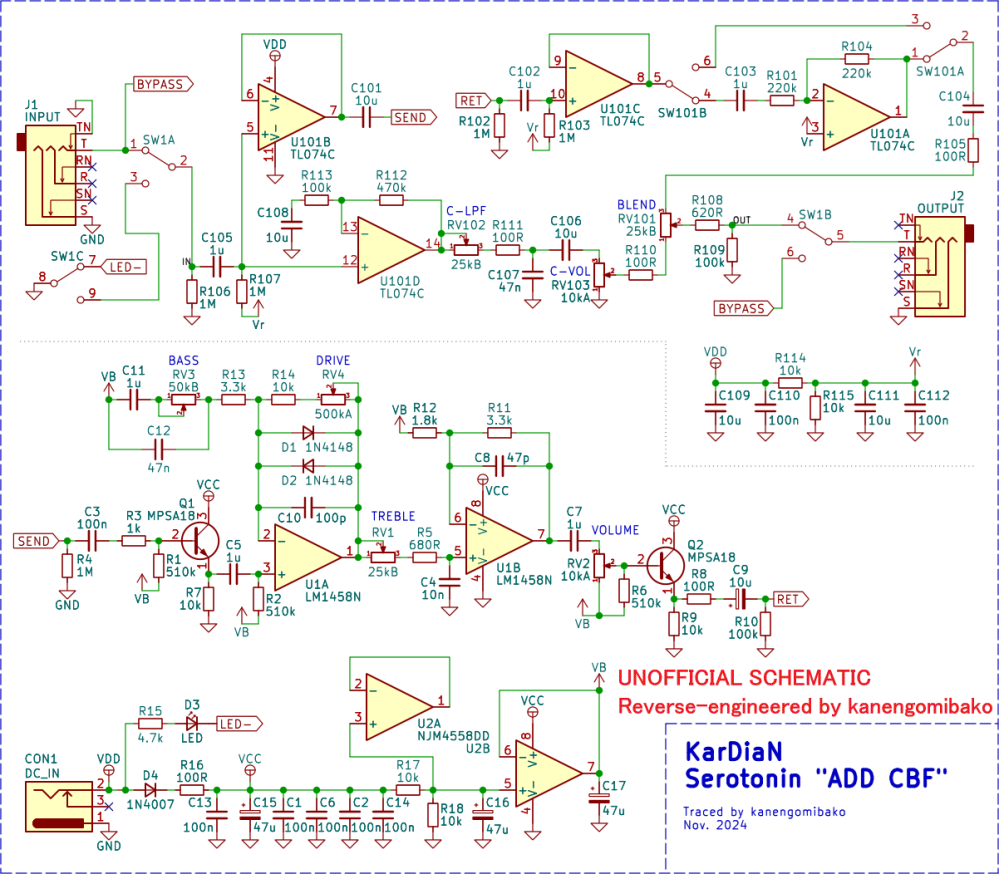Select the D3 LED symbol
The image size is (999, 874).
point(191,724)
